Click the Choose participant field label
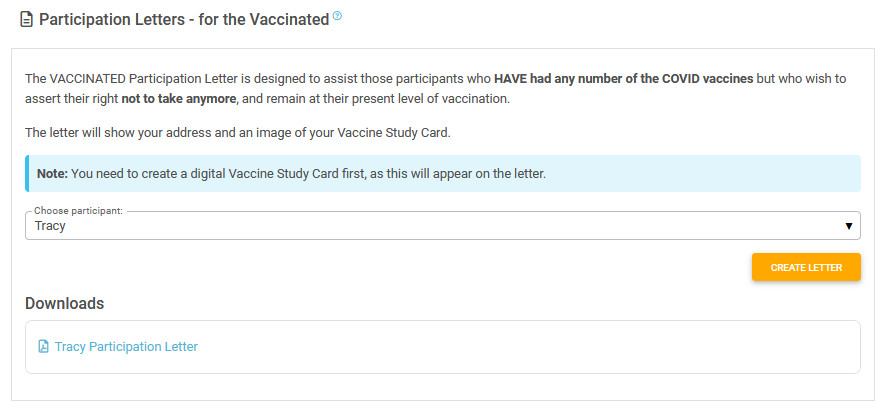This screenshot has width=887, height=410. (x=78, y=210)
